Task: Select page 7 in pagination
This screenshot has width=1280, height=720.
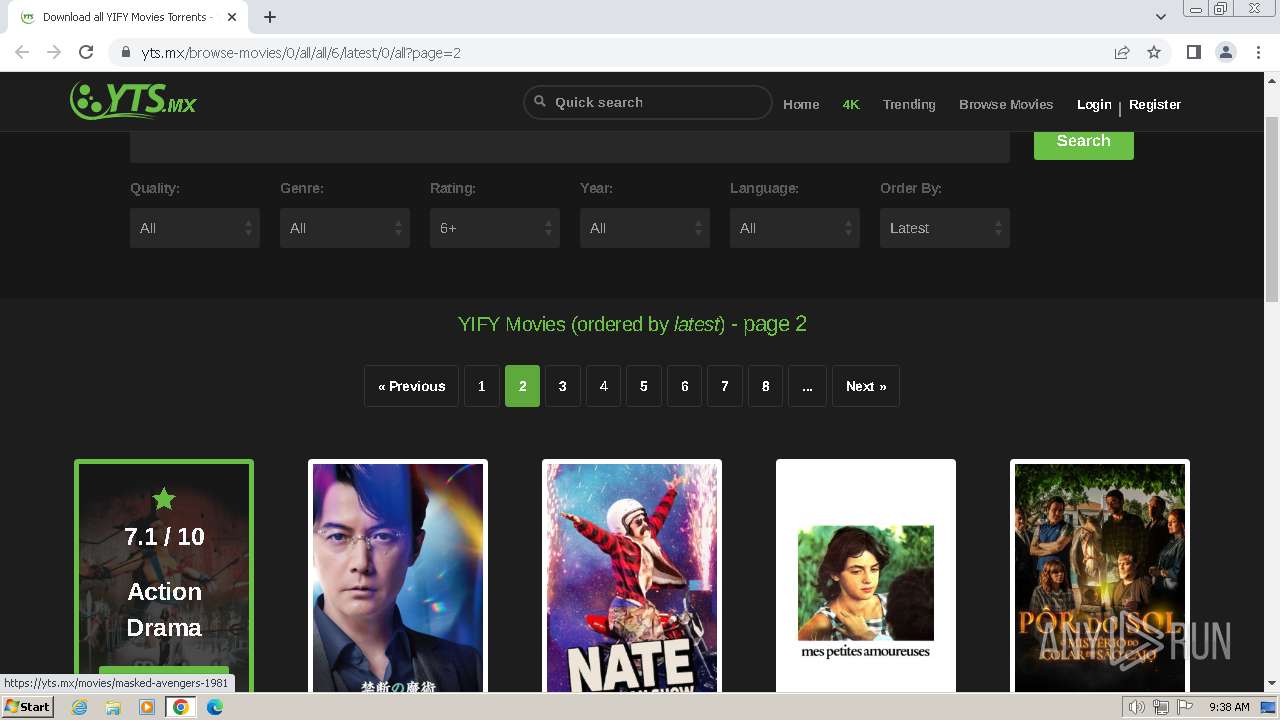Action: tap(725, 386)
